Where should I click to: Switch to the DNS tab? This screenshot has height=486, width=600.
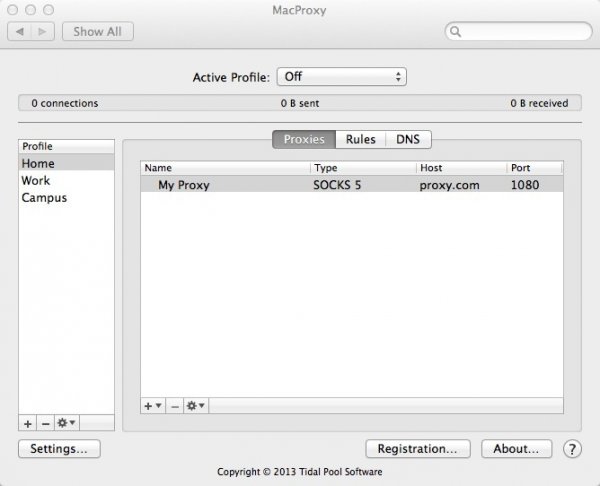coord(408,139)
